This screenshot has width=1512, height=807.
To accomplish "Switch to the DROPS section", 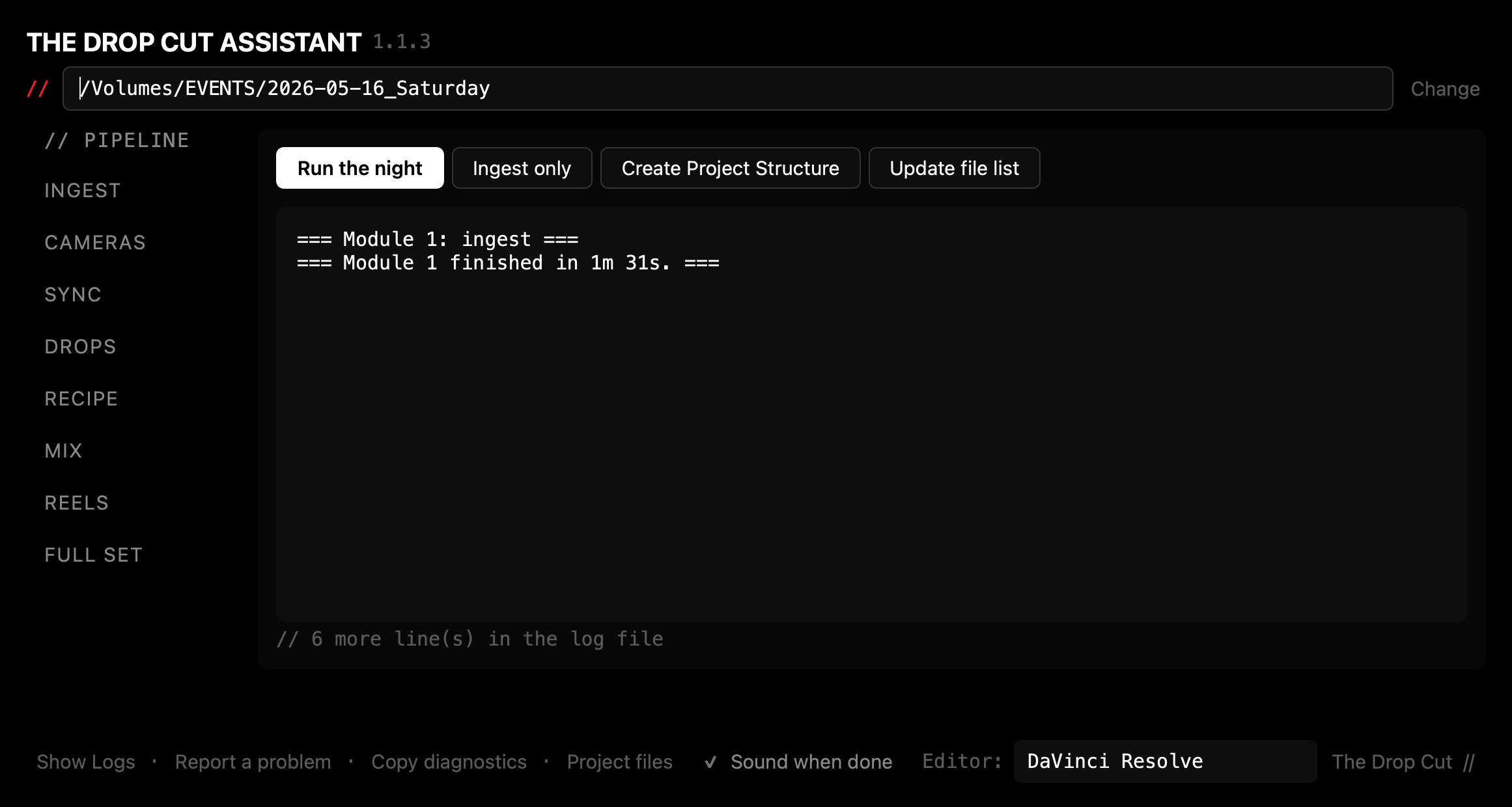I will point(80,346).
